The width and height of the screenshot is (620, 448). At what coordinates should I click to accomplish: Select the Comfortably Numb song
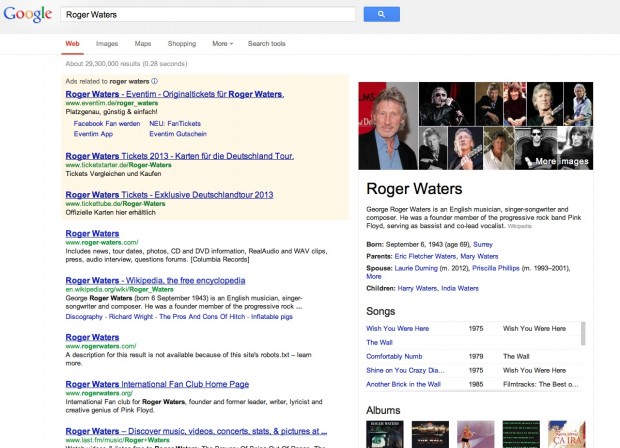(394, 356)
